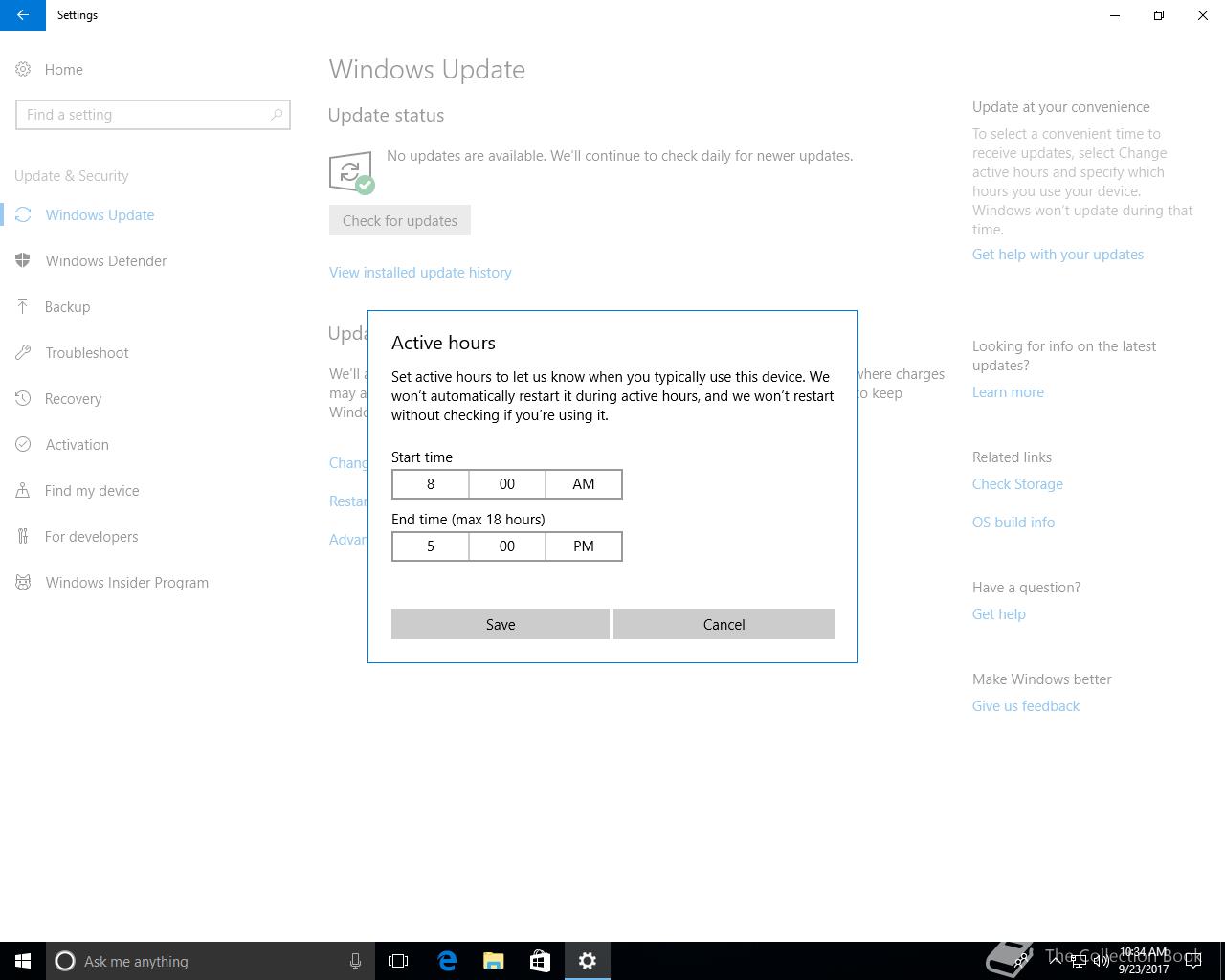
Task: Open File Explorer from taskbar
Action: [494, 961]
